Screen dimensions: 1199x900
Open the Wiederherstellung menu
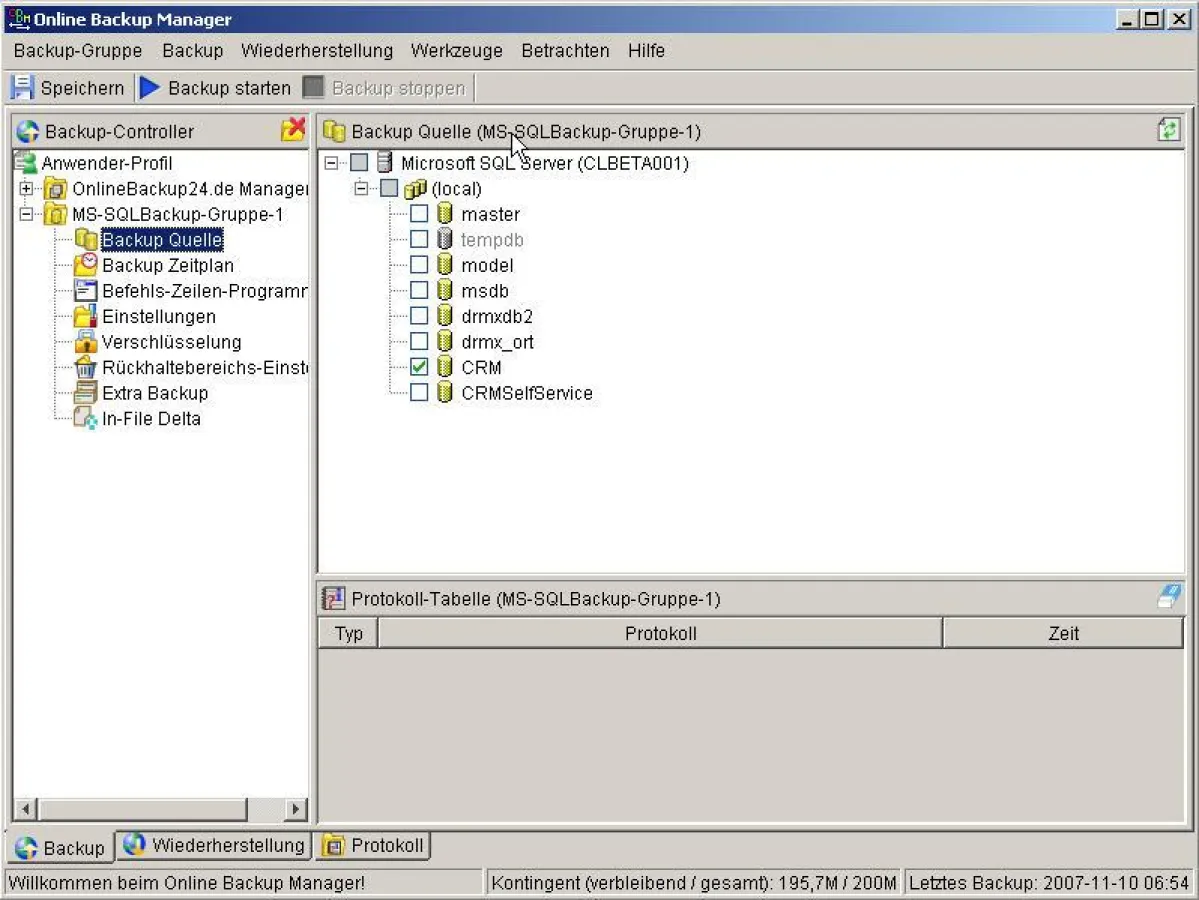317,51
